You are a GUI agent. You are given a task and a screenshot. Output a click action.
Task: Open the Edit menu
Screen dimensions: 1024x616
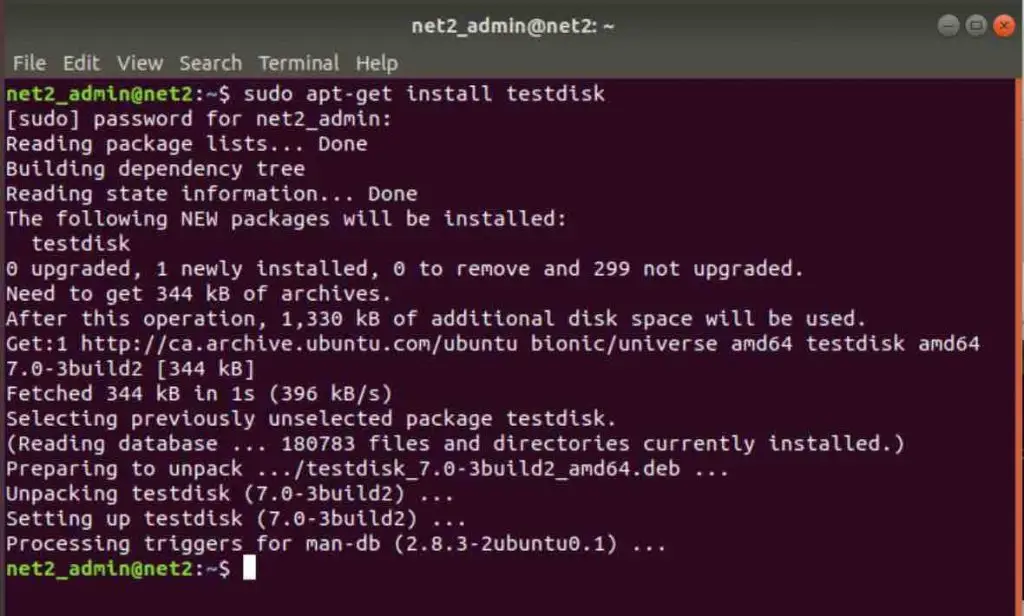coord(81,62)
